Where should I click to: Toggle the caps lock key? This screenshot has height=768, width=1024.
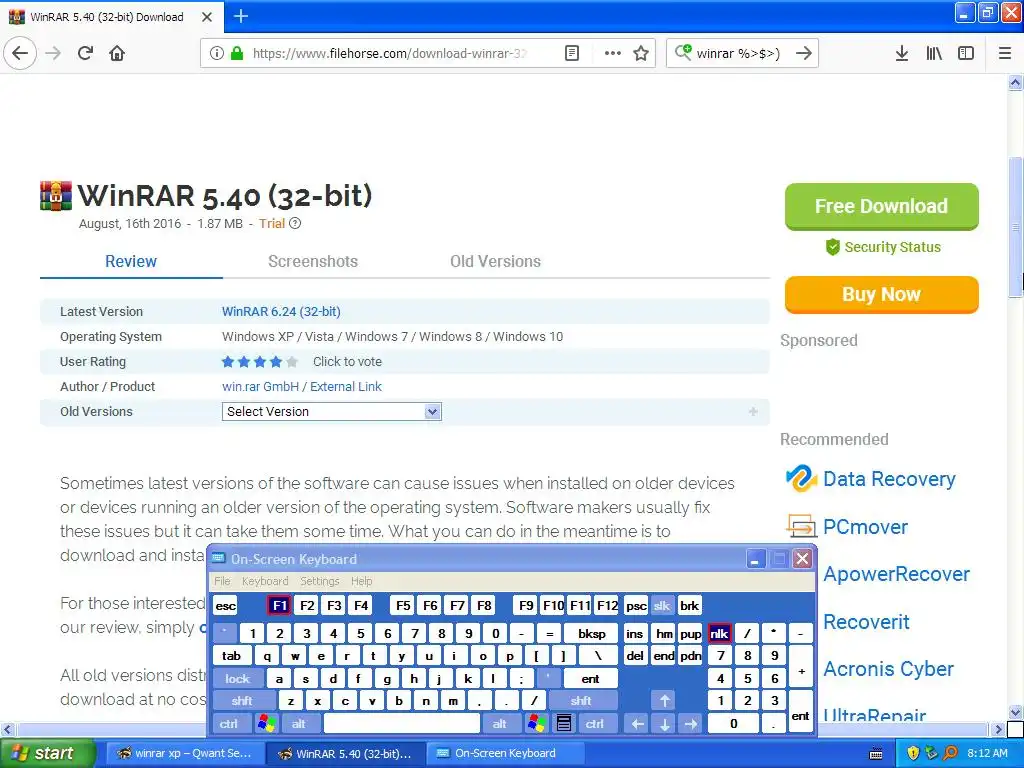[x=238, y=679]
